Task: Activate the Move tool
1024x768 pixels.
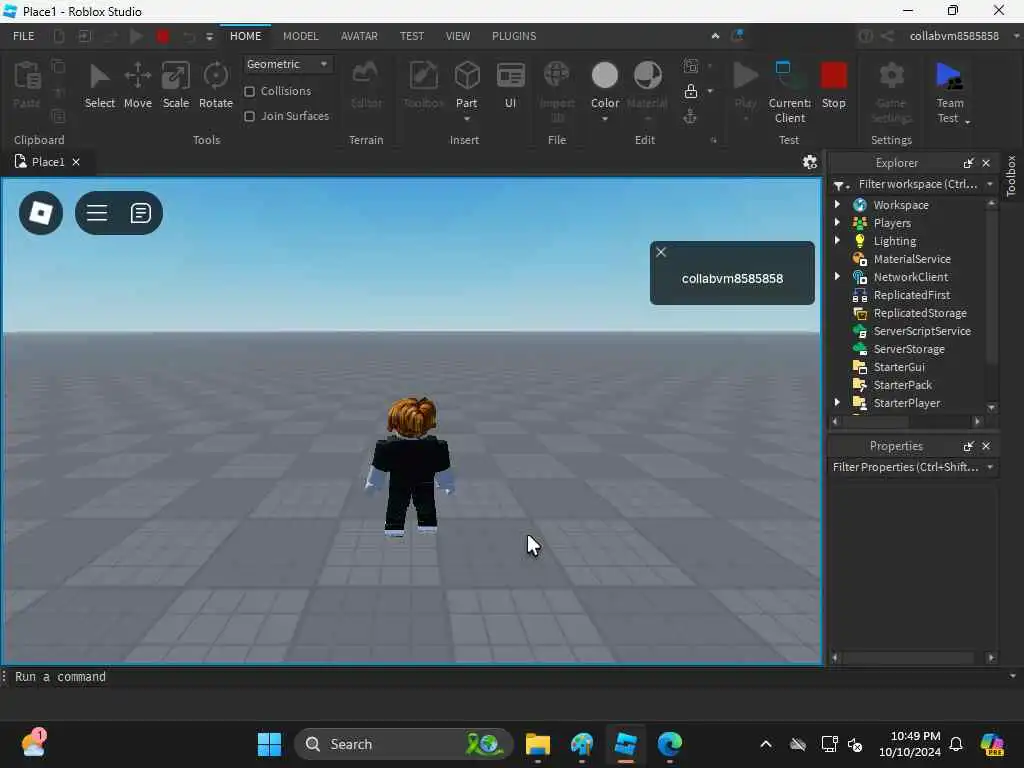Action: pos(138,85)
